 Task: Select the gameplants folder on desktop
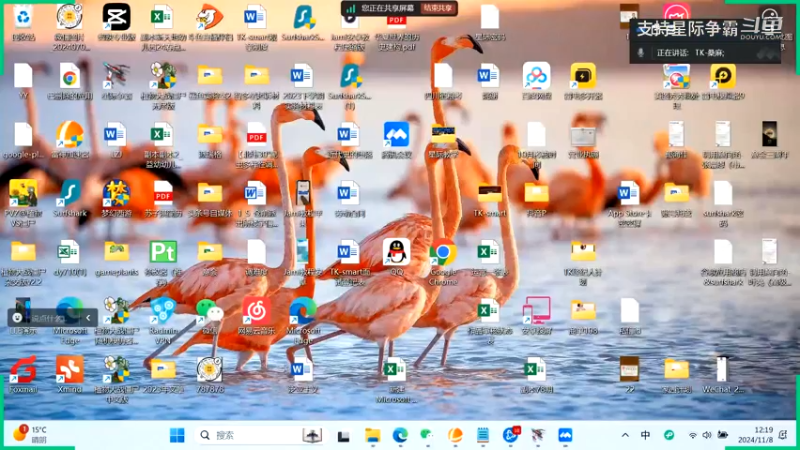point(116,252)
